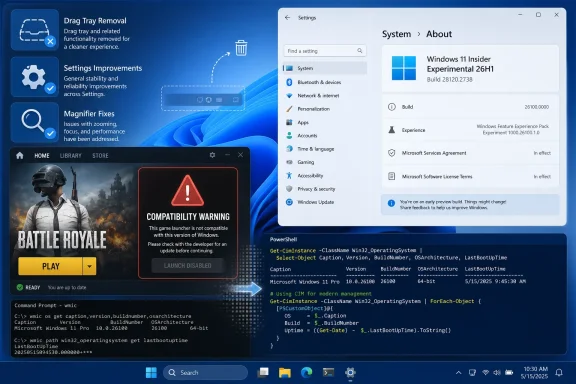The width and height of the screenshot is (576, 384).
Task: Select the HOME tab in launcher
Action: click(42, 156)
